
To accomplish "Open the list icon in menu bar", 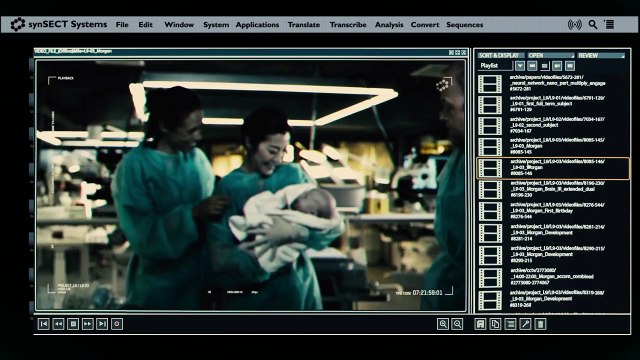I will [x=609, y=24].
